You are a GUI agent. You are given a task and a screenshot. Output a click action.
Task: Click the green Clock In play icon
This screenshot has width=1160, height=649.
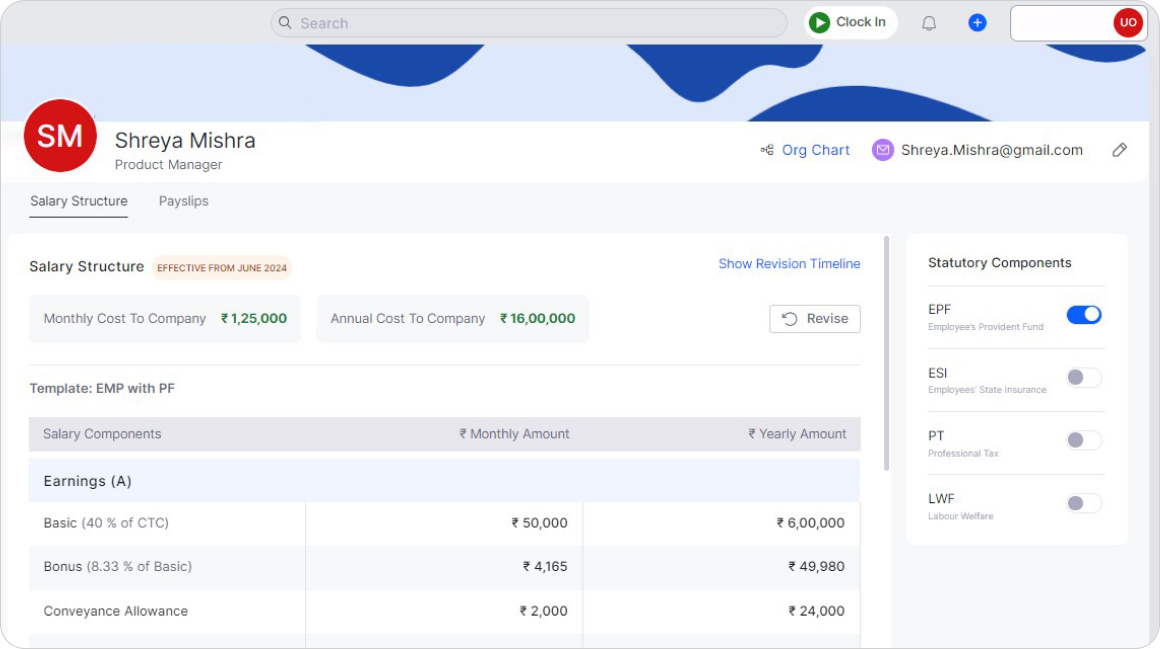pyautogui.click(x=820, y=22)
